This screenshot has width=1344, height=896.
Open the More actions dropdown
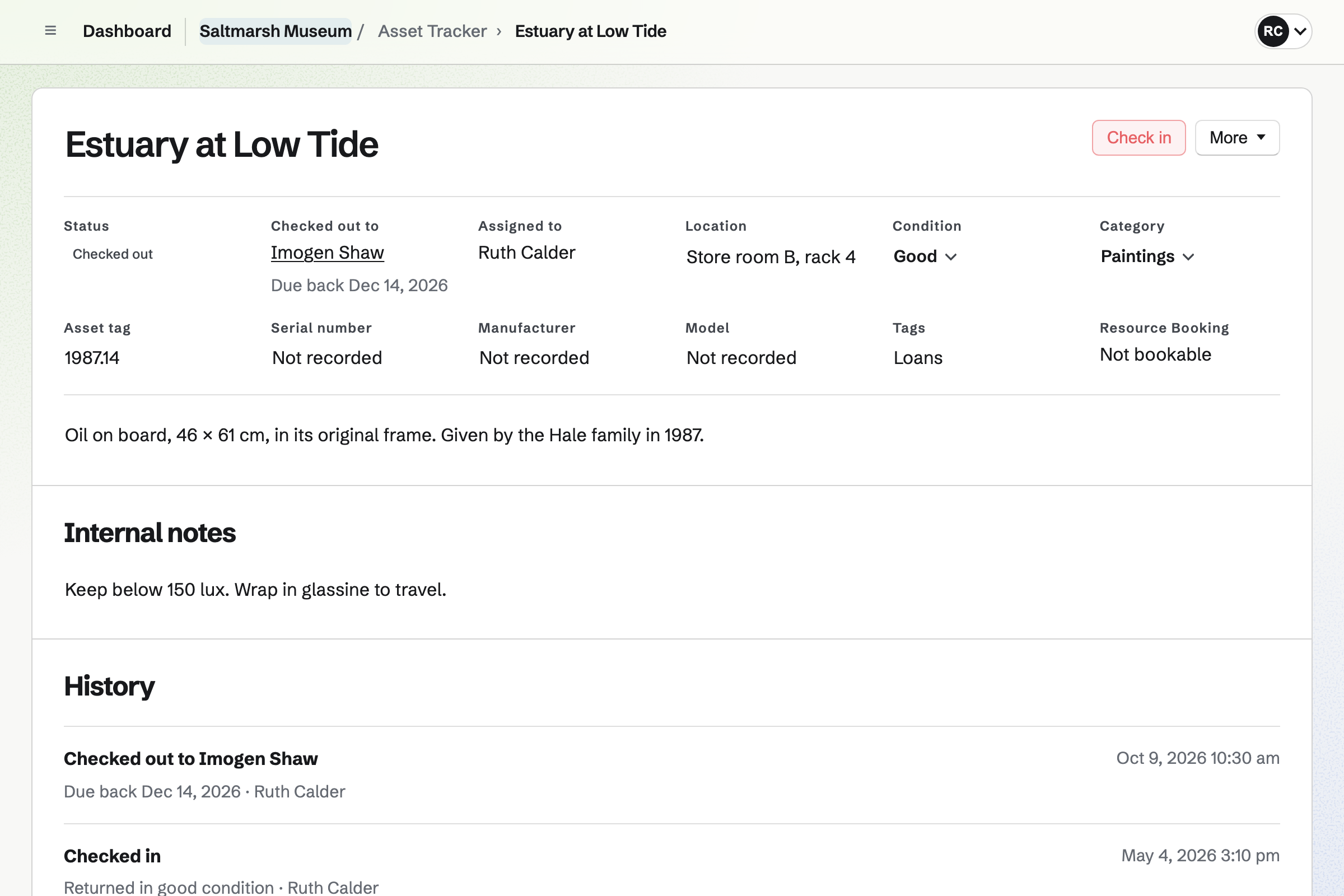pos(1237,138)
